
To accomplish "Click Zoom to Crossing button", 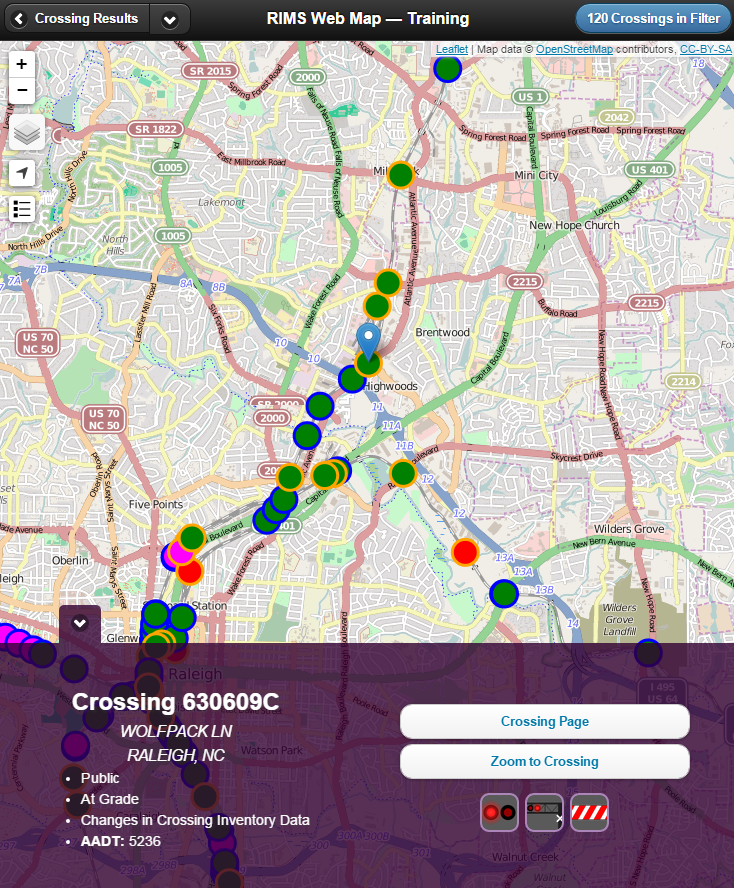I will tap(544, 761).
